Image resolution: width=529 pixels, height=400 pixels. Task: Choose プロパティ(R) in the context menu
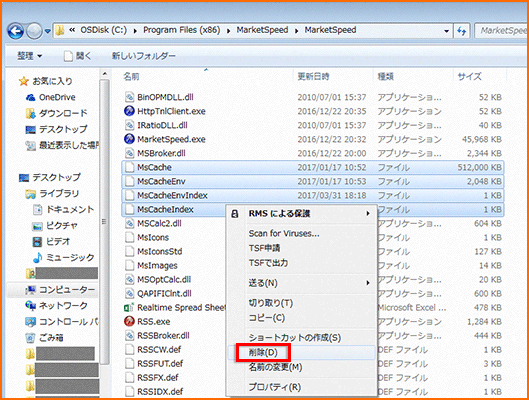point(301,387)
